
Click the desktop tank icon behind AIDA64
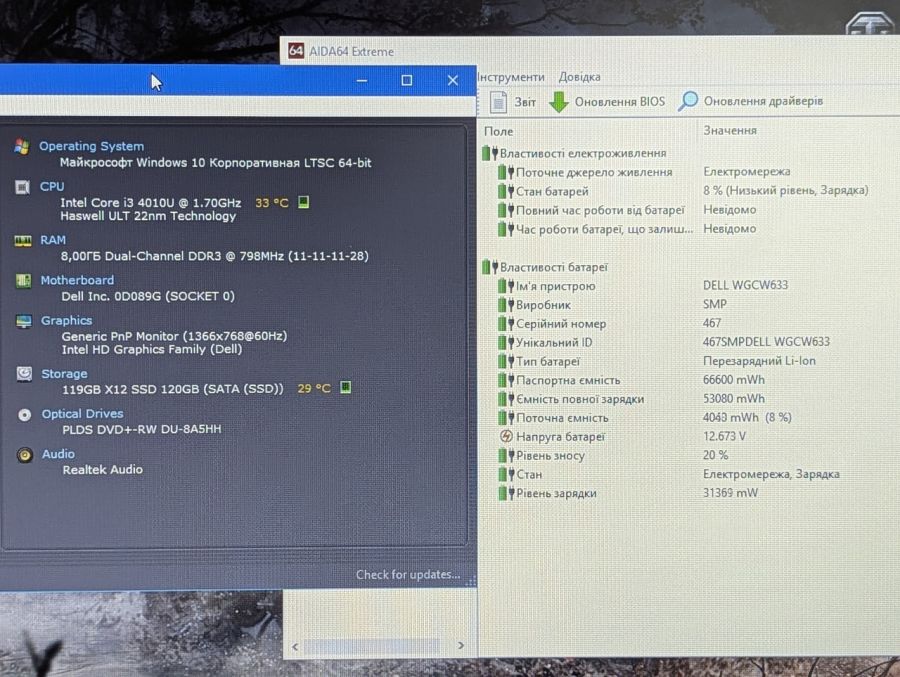pos(869,24)
